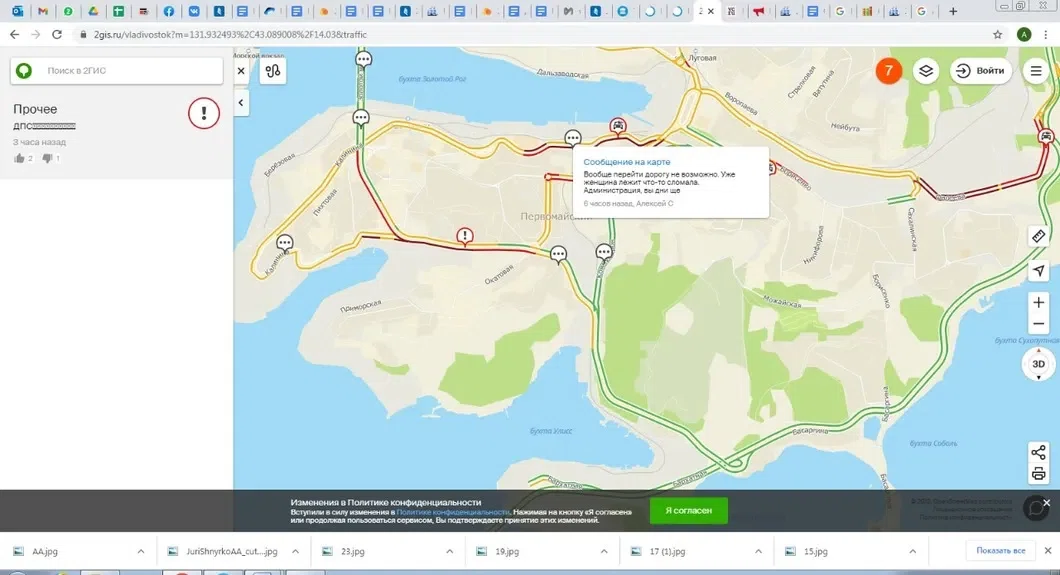Click the orange traffic score 7 badge
Viewport: 1060px width, 575px height.
click(888, 71)
